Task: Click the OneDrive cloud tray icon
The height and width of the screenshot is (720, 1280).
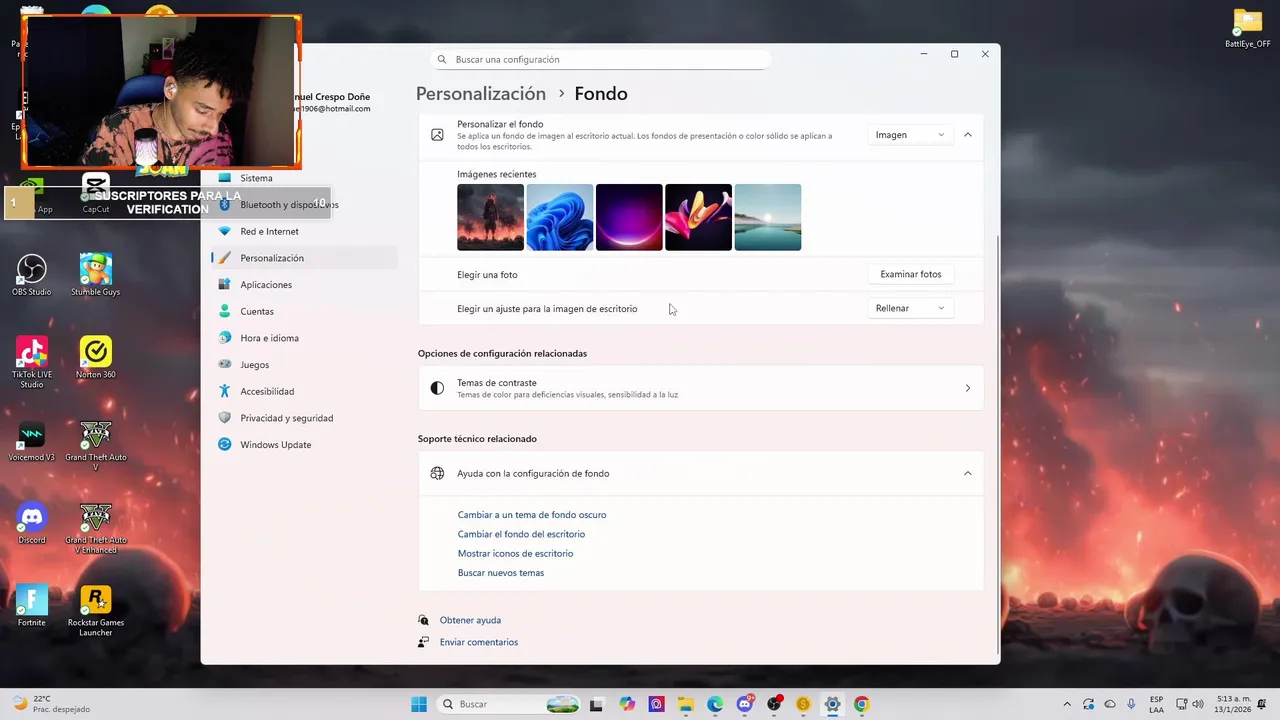Action: pos(1110,704)
